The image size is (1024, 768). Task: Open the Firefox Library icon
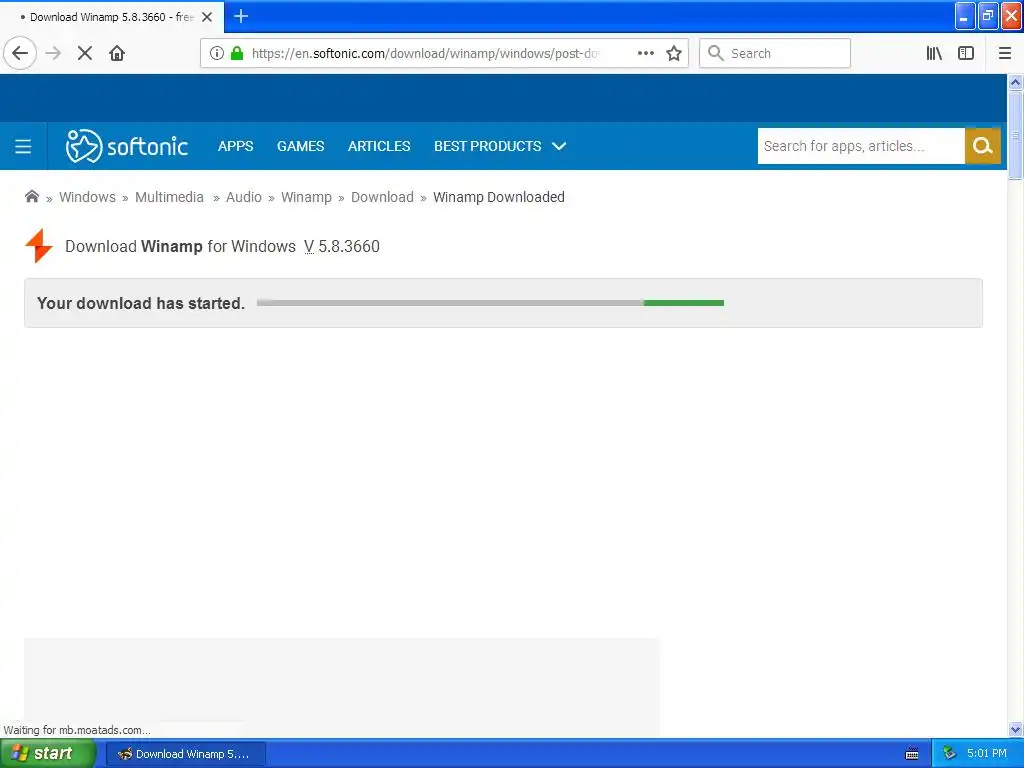click(934, 53)
